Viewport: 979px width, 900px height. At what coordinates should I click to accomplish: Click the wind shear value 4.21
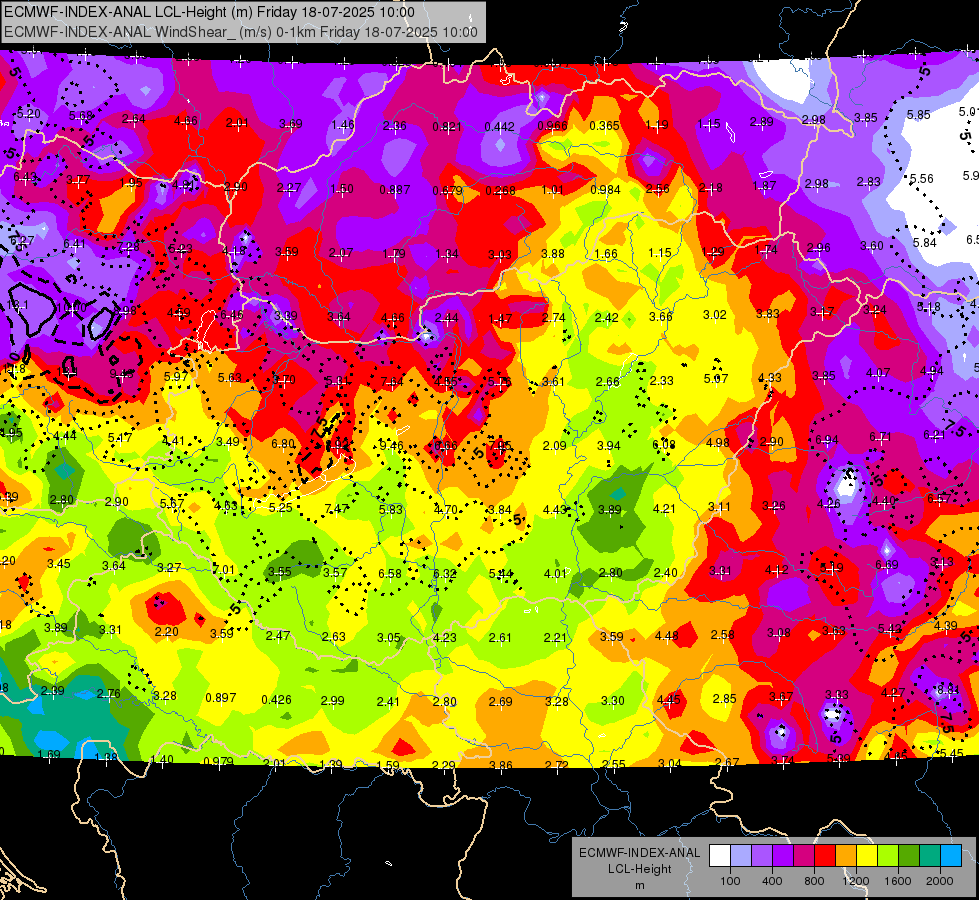(664, 508)
